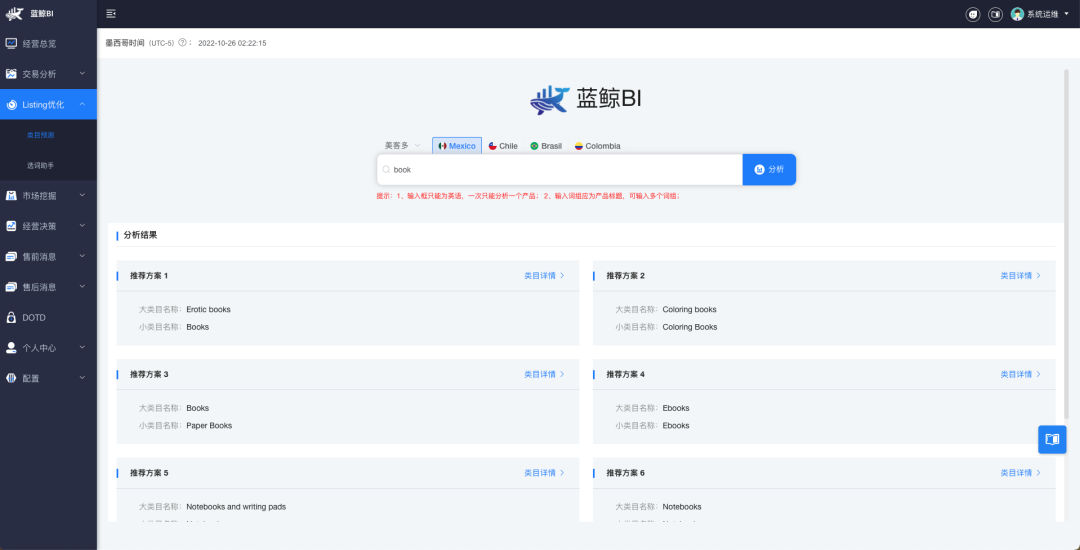Click the 市场挖掘 icon in sidebar
The image size is (1080, 550).
(11, 195)
